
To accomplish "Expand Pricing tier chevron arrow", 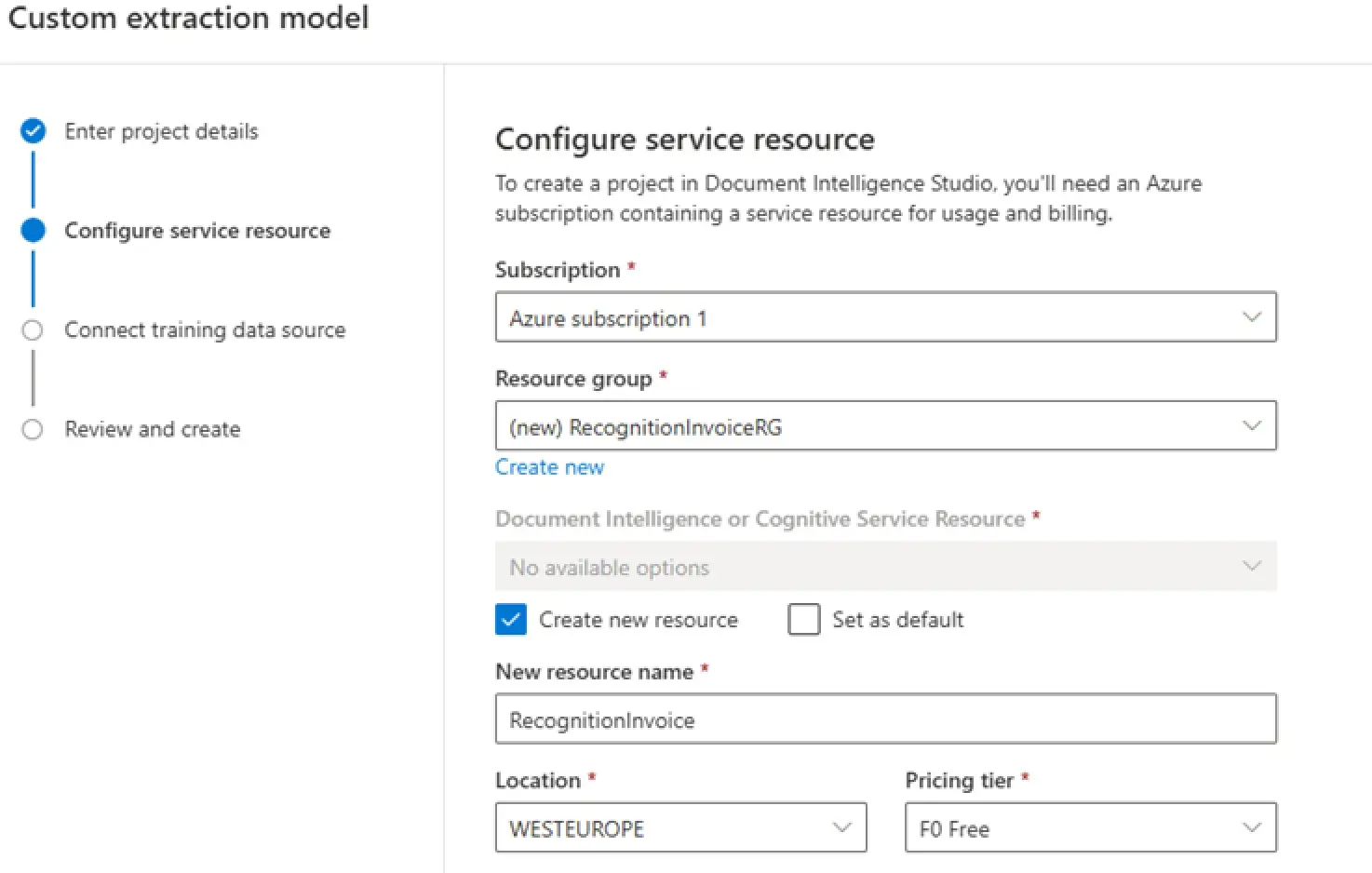I will click(1252, 827).
